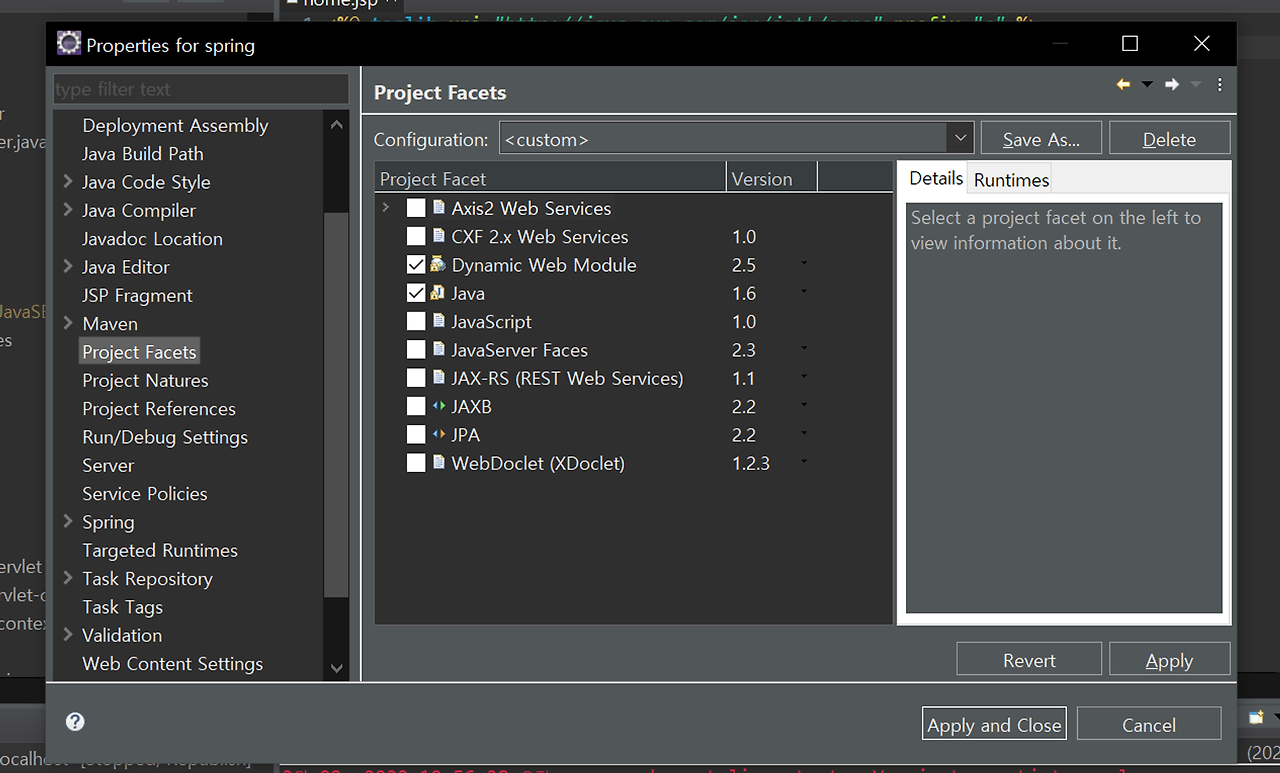Open the Java version dropdown arrow
Viewport: 1280px width, 773px height.
point(804,292)
